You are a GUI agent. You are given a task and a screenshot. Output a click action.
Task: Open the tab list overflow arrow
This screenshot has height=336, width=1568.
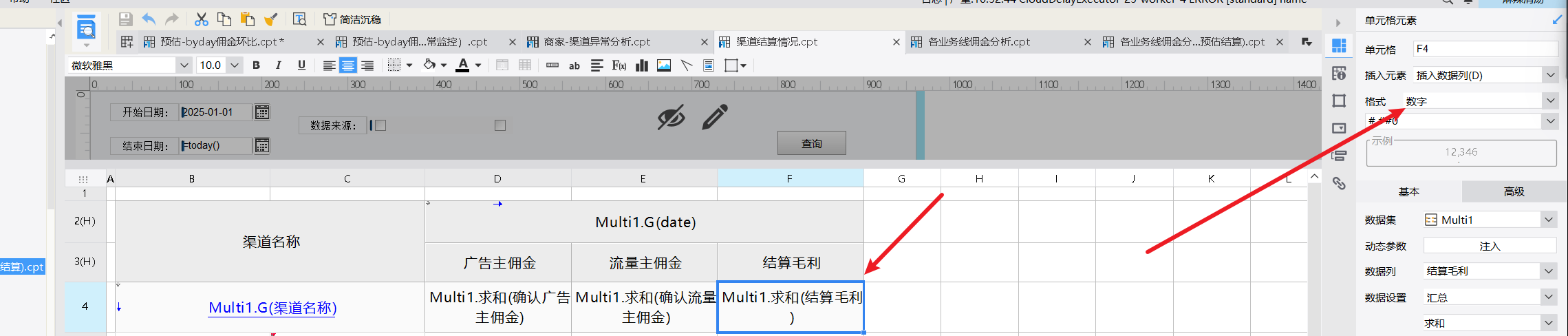tap(1307, 42)
